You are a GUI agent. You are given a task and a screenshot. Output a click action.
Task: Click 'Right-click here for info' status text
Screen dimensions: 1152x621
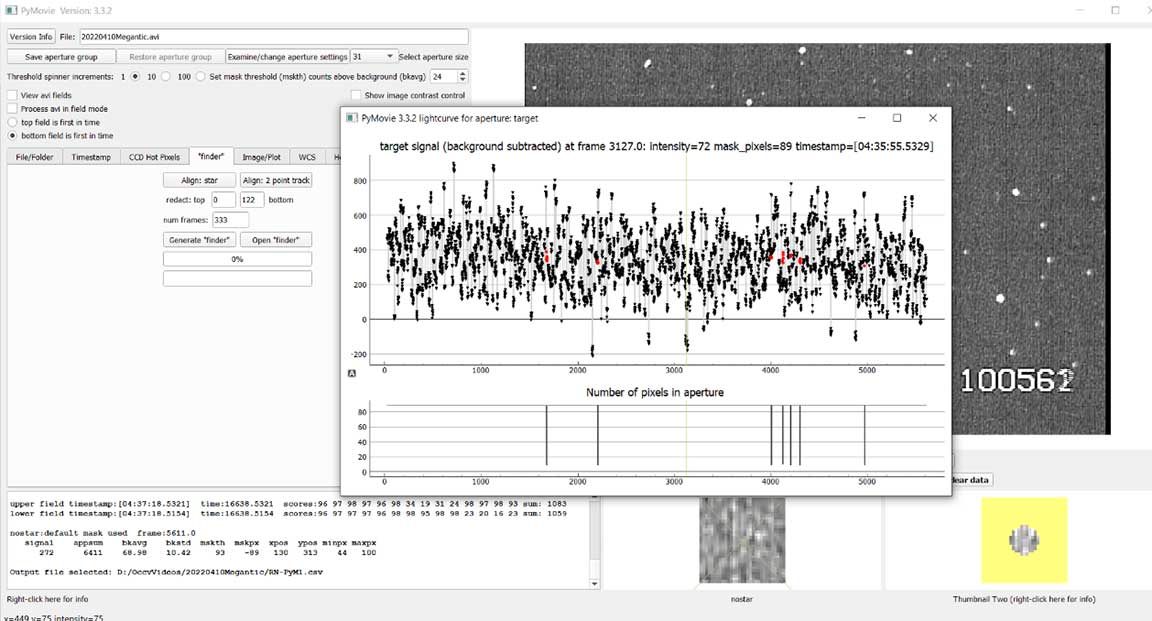coord(47,600)
